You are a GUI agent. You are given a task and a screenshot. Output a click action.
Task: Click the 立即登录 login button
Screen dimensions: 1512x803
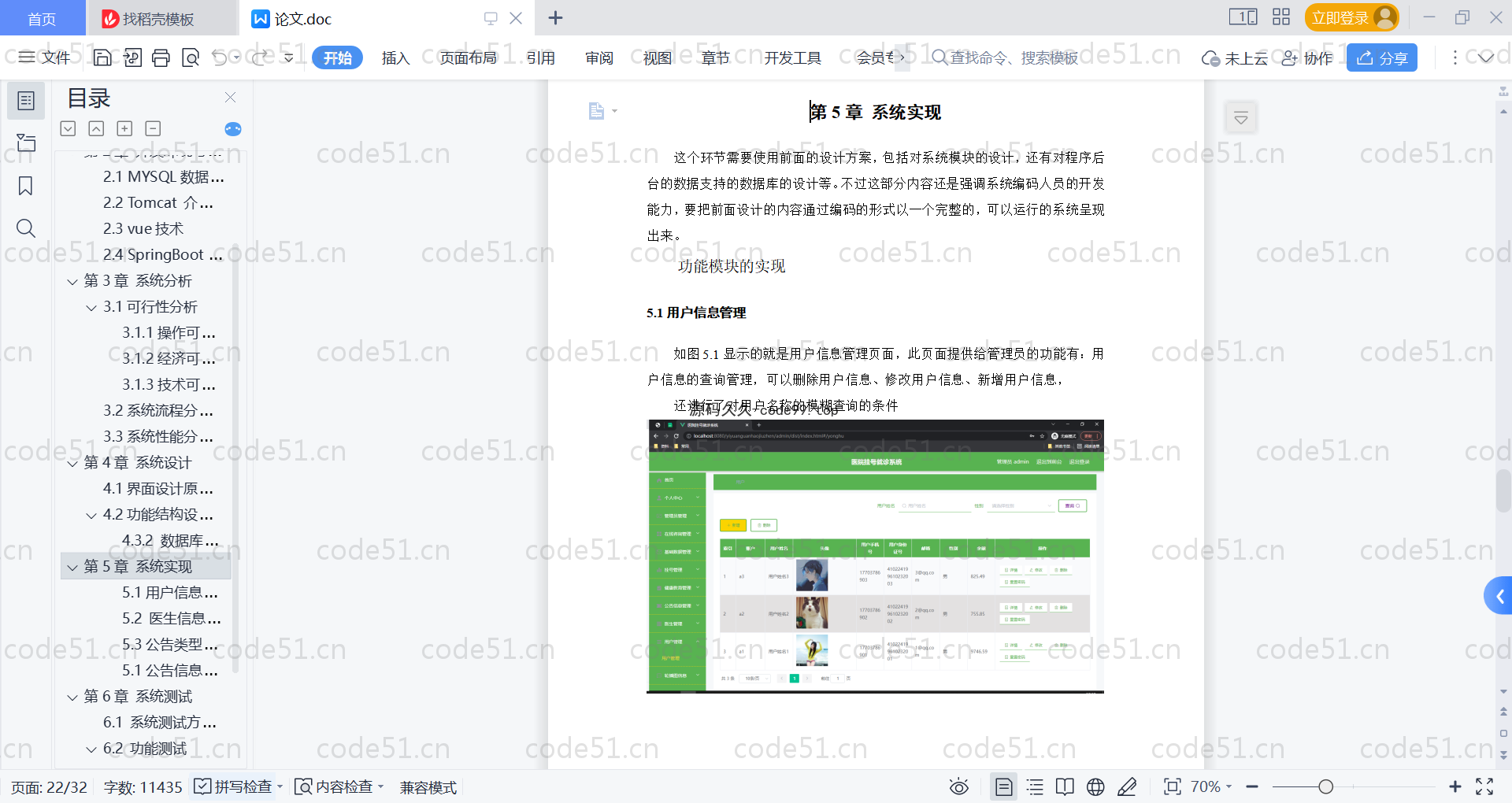1352,17
